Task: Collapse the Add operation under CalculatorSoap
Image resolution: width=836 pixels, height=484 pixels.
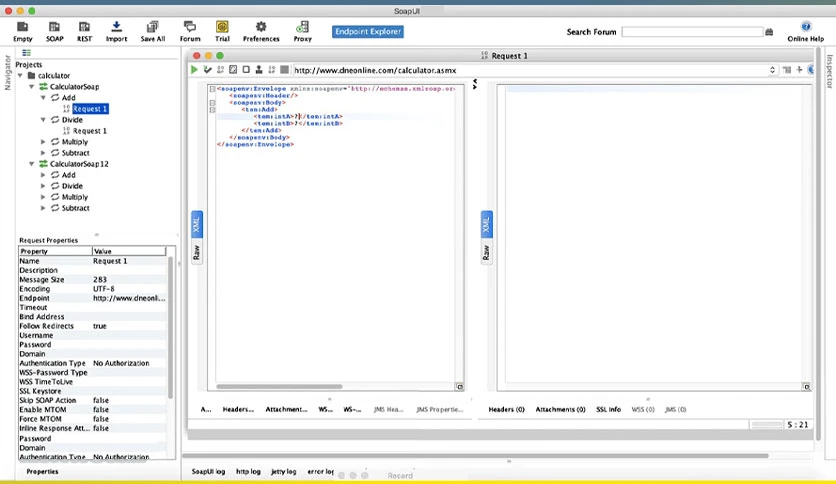Action: (43, 98)
